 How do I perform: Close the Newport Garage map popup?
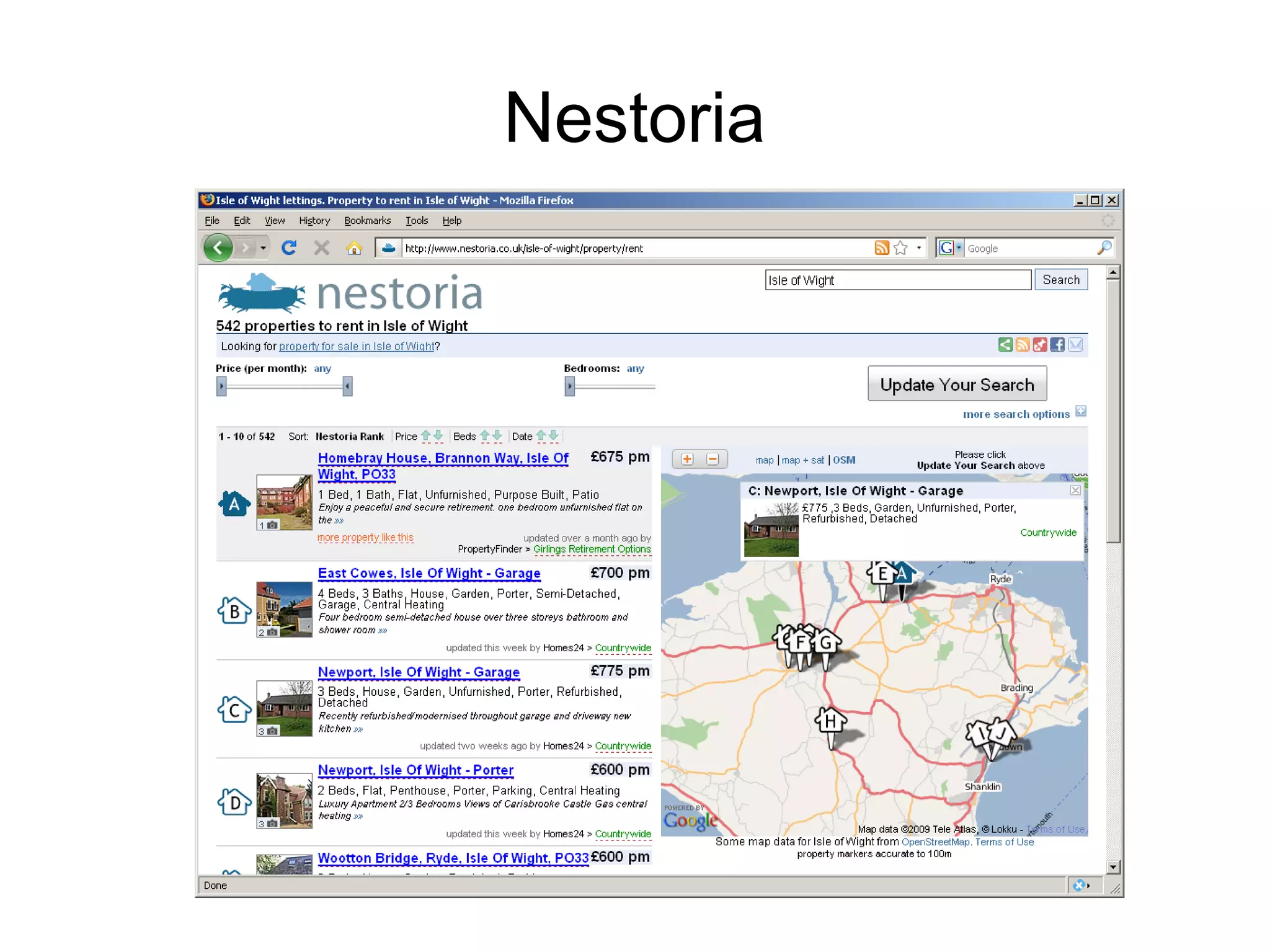tap(1075, 491)
